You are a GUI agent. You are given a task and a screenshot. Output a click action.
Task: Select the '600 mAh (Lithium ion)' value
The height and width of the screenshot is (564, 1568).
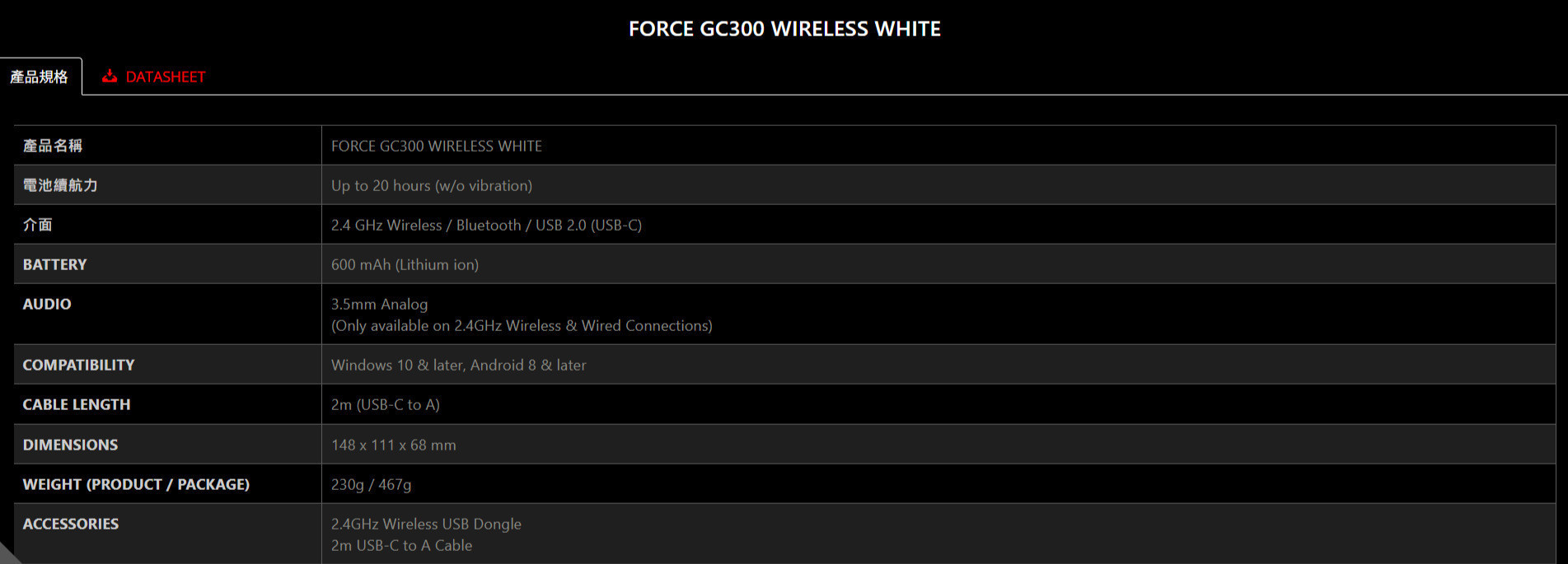[405, 264]
